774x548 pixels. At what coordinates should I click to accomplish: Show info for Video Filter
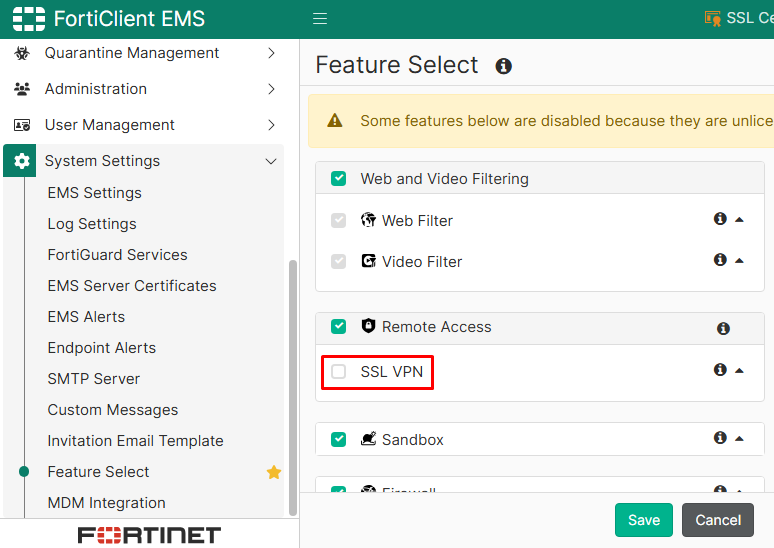(720, 260)
